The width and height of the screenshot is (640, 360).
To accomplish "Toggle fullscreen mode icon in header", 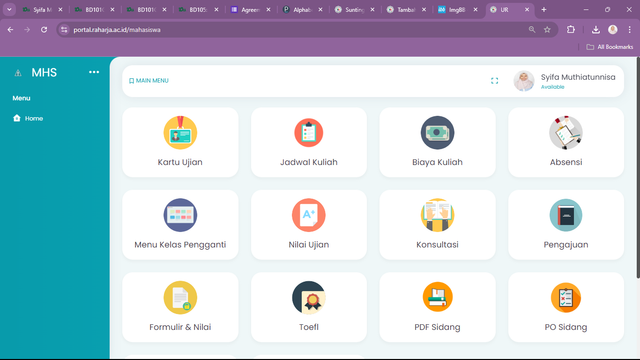I will [x=494, y=81].
